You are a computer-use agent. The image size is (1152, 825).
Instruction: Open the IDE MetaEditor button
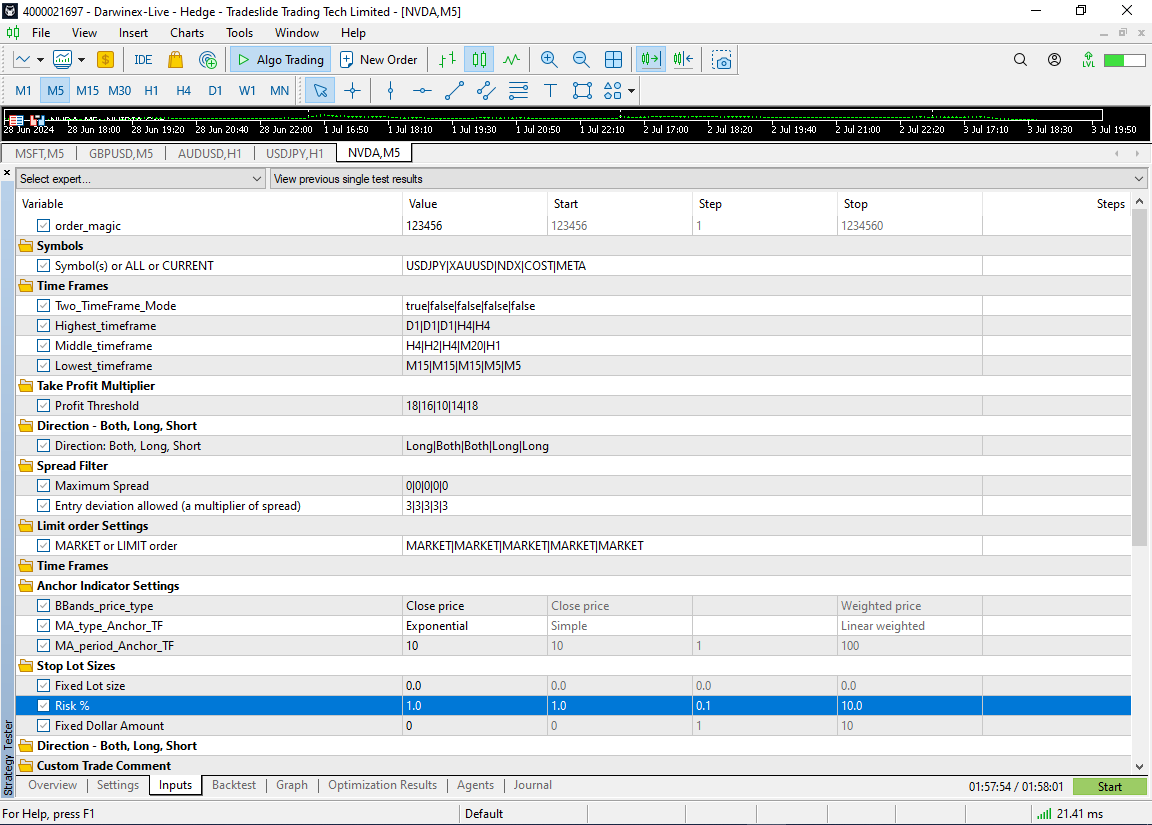(x=143, y=60)
